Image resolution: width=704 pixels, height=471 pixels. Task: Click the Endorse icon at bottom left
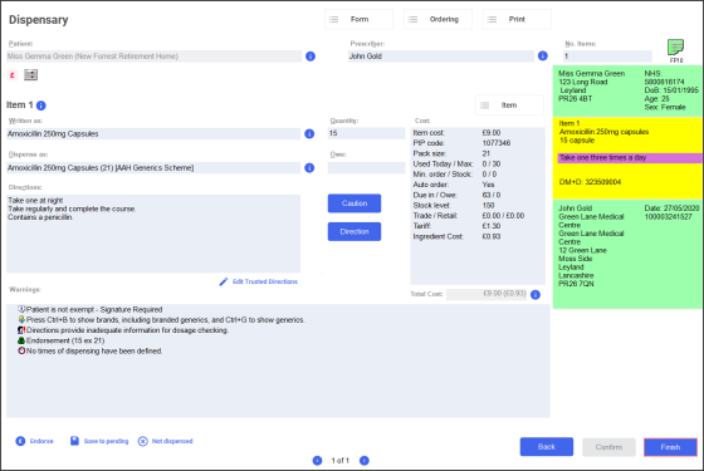click(20, 441)
